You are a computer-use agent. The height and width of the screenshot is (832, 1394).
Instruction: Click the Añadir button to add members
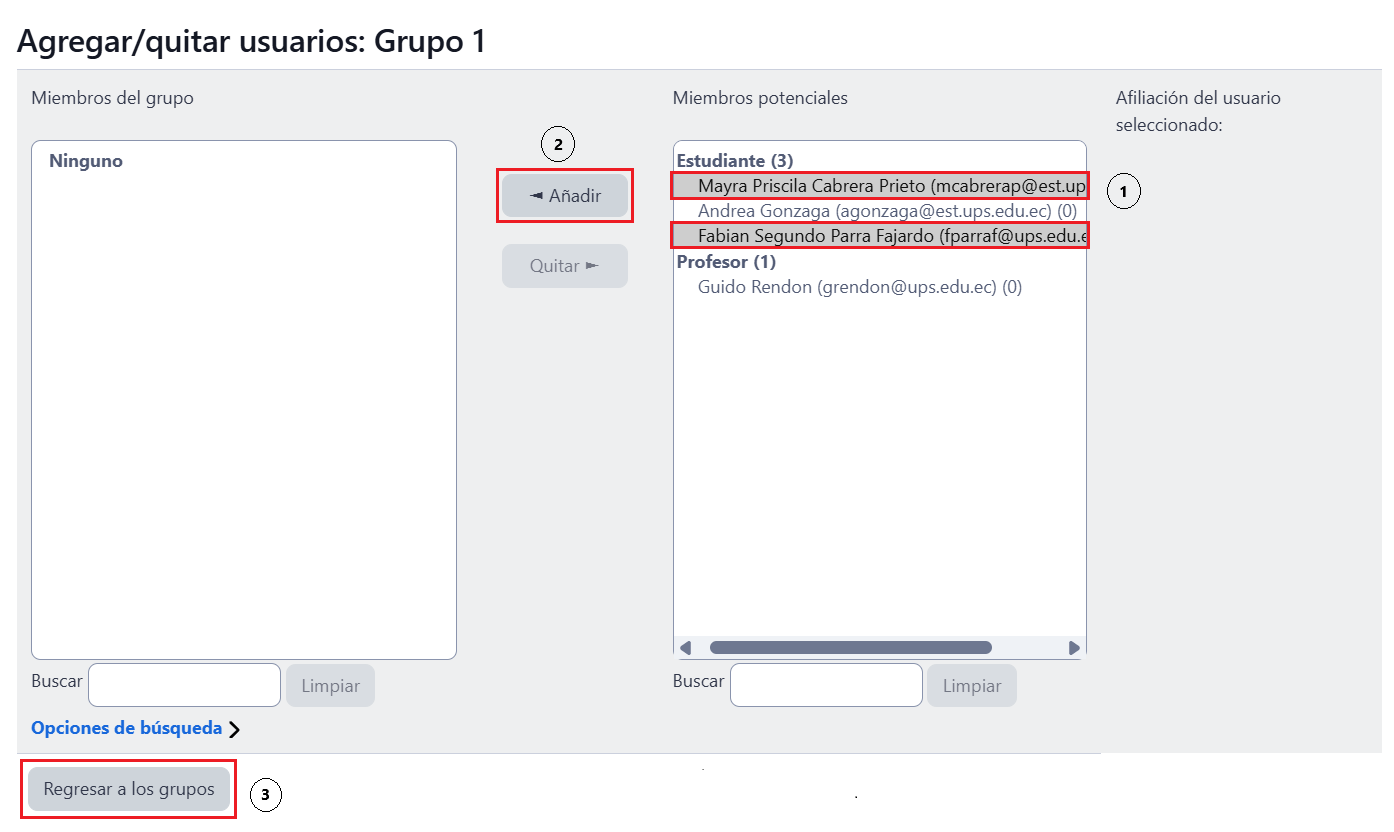tap(565, 196)
